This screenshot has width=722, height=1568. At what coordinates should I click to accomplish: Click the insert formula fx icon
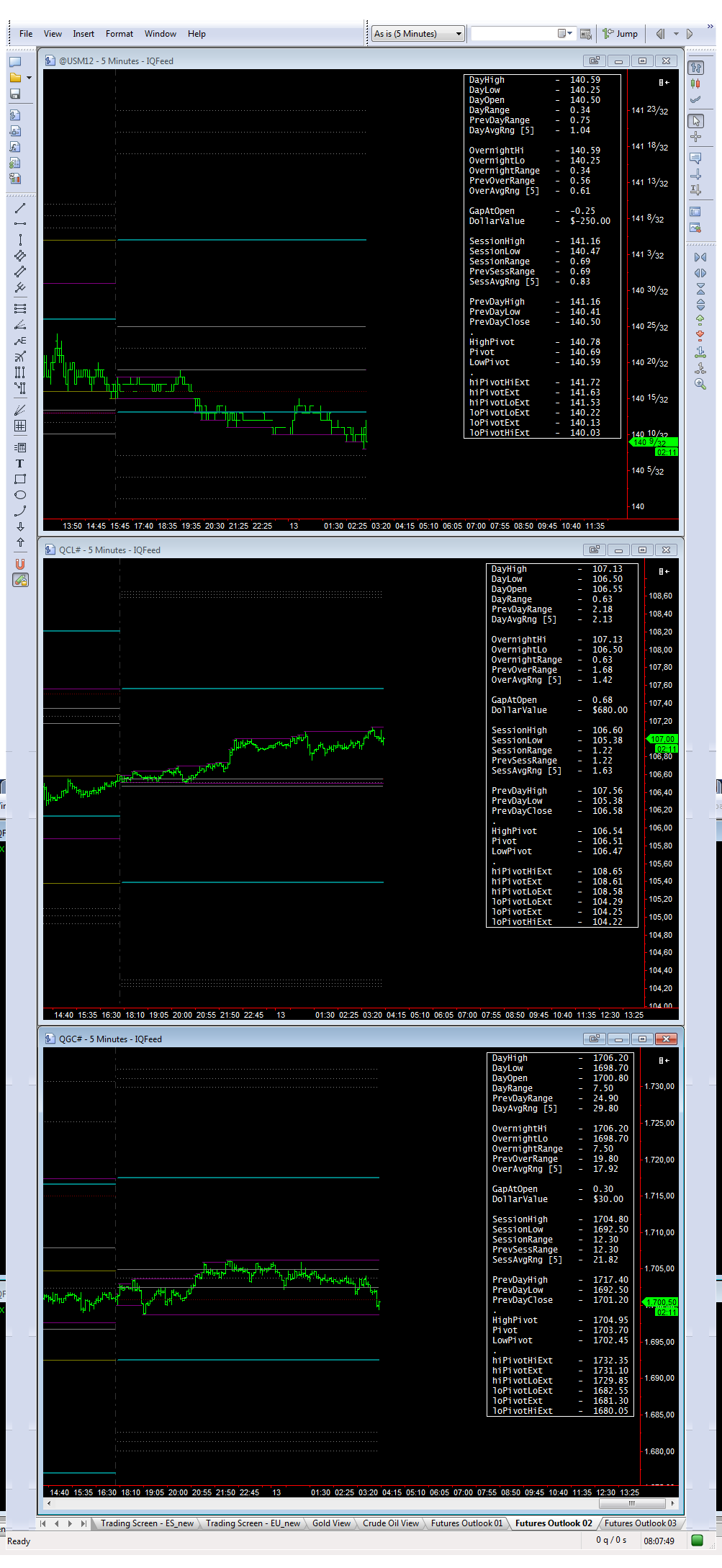click(x=15, y=147)
